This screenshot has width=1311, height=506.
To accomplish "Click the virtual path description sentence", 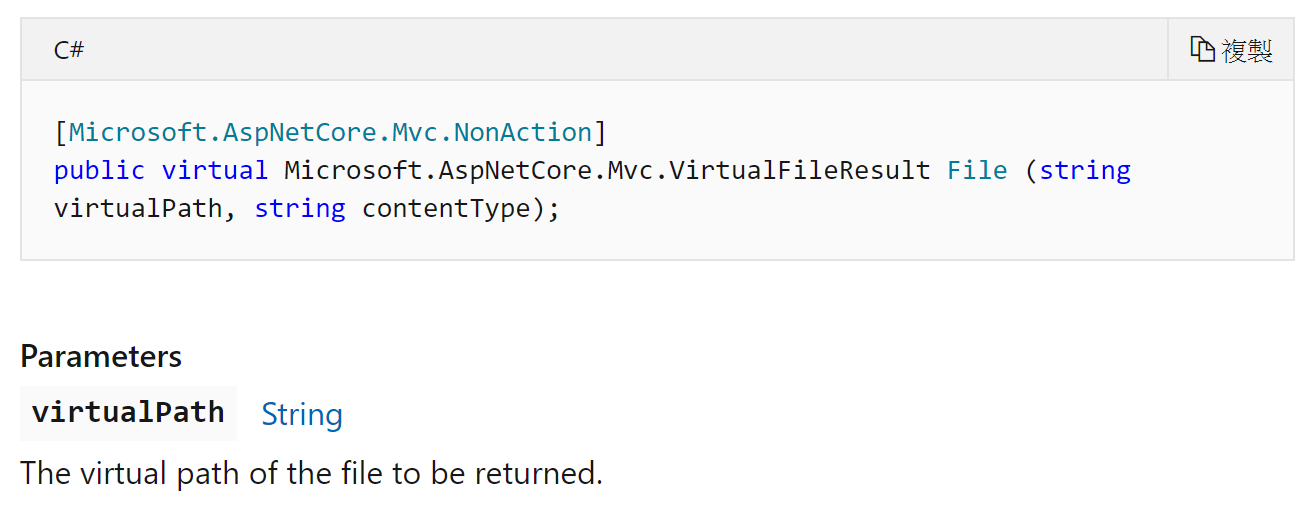I will click(x=312, y=473).
